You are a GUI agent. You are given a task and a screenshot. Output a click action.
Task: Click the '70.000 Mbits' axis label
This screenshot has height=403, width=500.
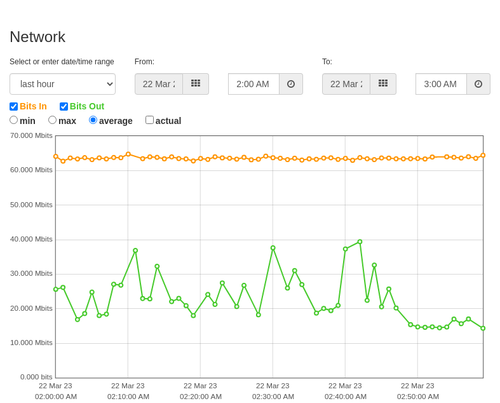coord(31,136)
